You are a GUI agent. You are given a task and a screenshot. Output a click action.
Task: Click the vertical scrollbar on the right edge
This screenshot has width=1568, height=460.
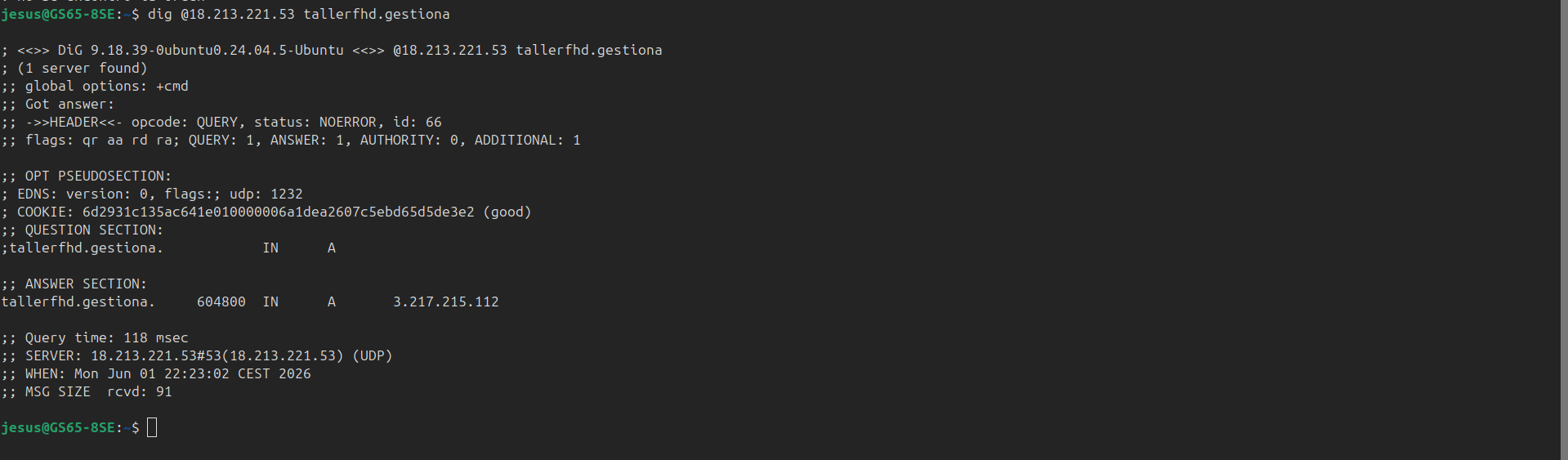tap(1563, 230)
